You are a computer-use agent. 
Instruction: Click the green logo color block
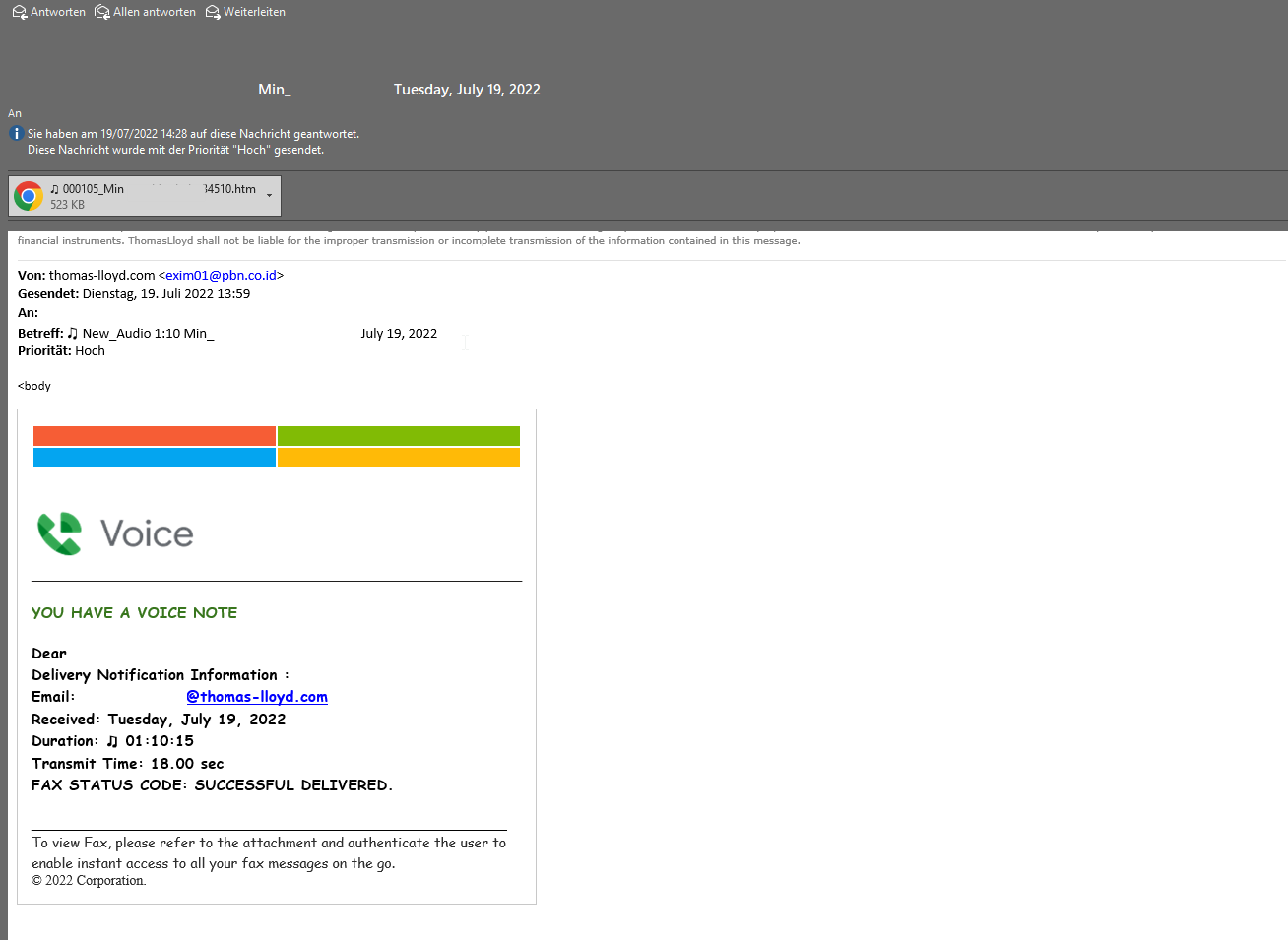point(399,436)
